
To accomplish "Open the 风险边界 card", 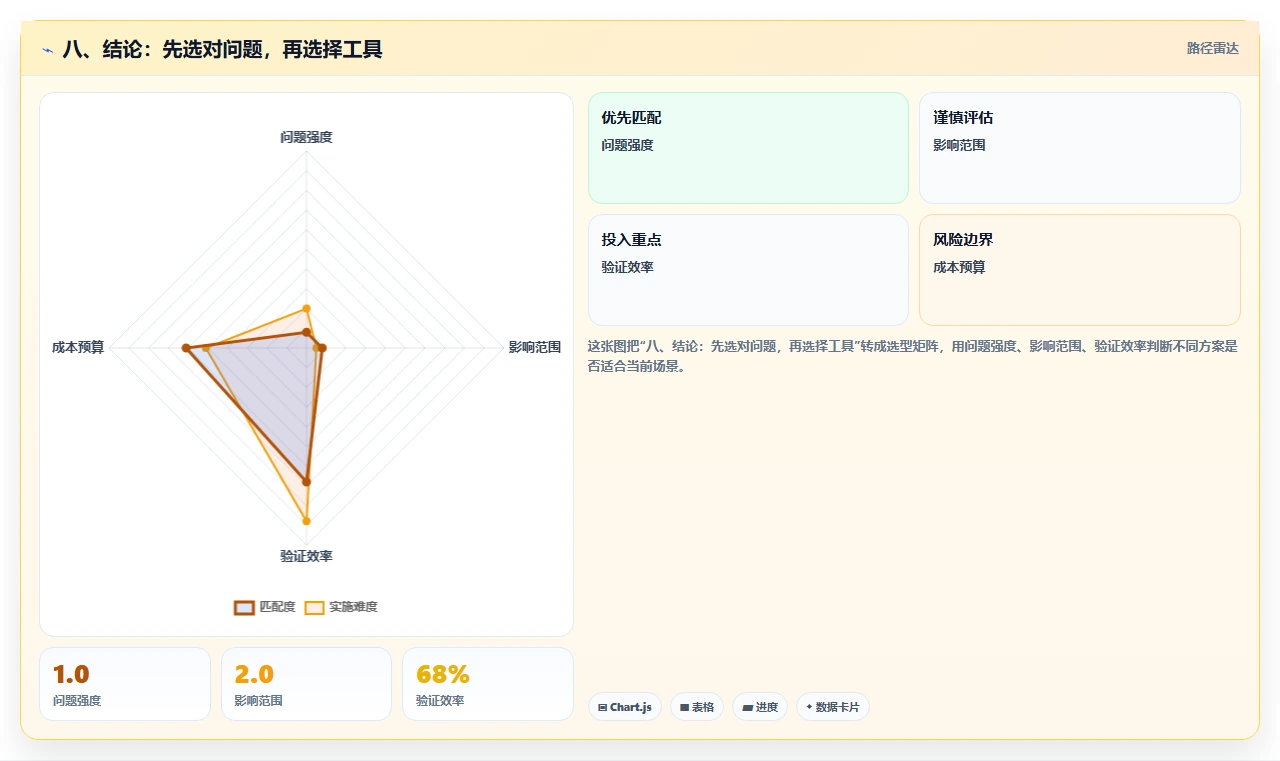I will pos(1080,270).
